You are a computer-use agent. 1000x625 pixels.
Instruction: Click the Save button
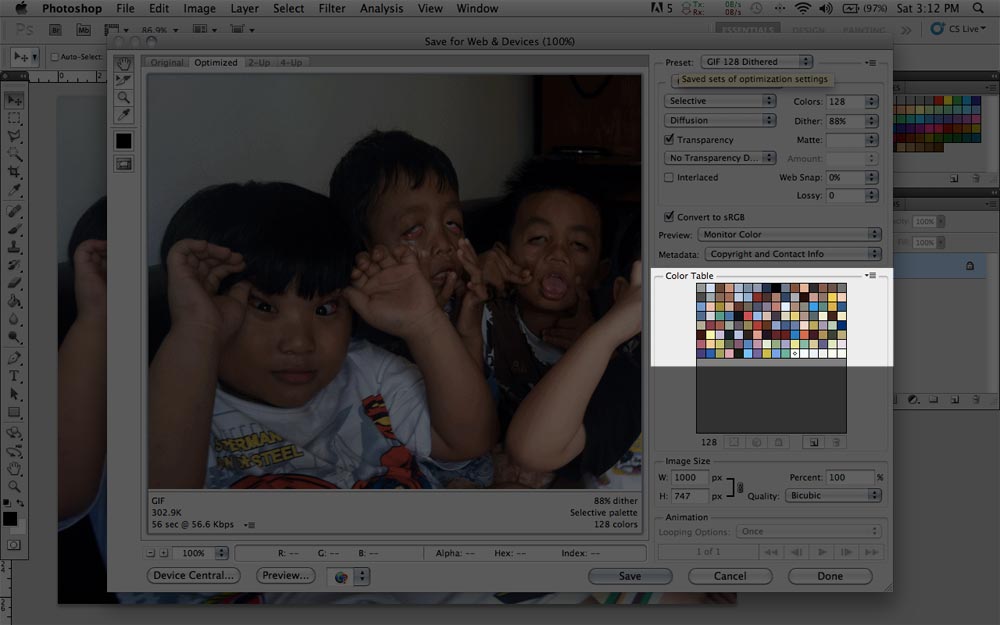(x=630, y=576)
